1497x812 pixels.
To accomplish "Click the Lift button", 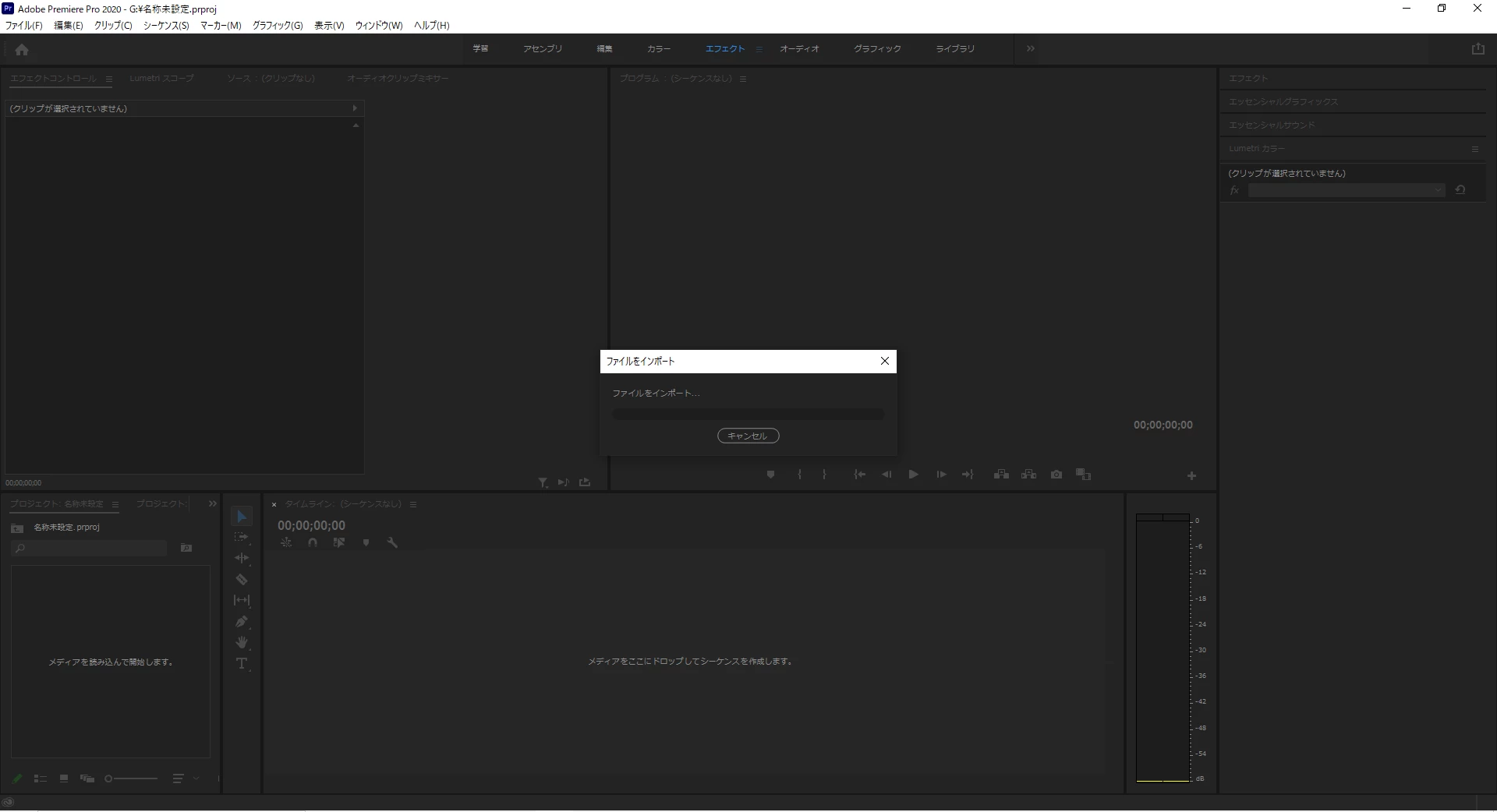I will (1001, 475).
